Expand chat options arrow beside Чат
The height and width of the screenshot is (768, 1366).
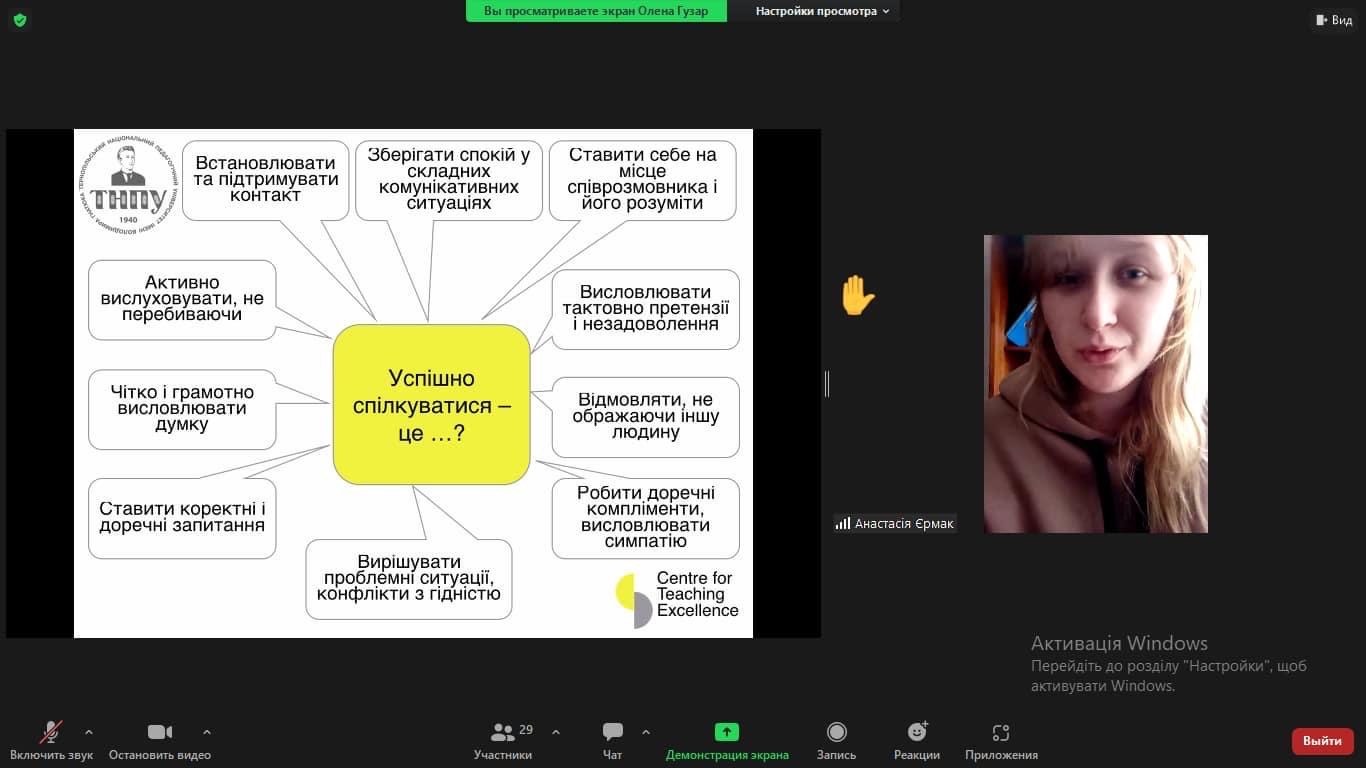pyautogui.click(x=646, y=732)
